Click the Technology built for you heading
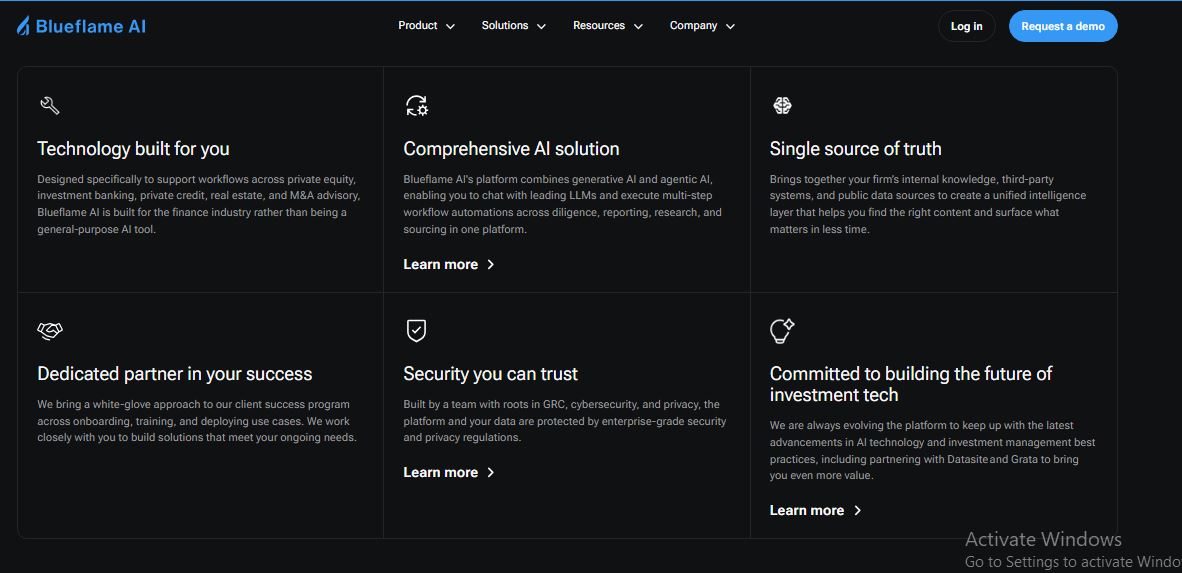Image resolution: width=1182 pixels, height=573 pixels. point(133,149)
